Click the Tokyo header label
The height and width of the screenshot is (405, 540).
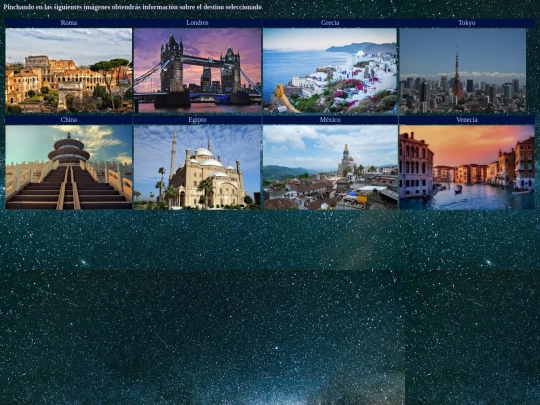point(467,23)
